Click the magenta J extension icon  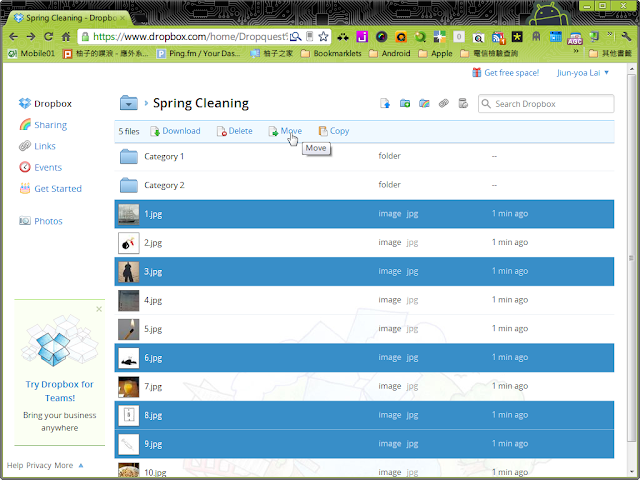click(362, 37)
